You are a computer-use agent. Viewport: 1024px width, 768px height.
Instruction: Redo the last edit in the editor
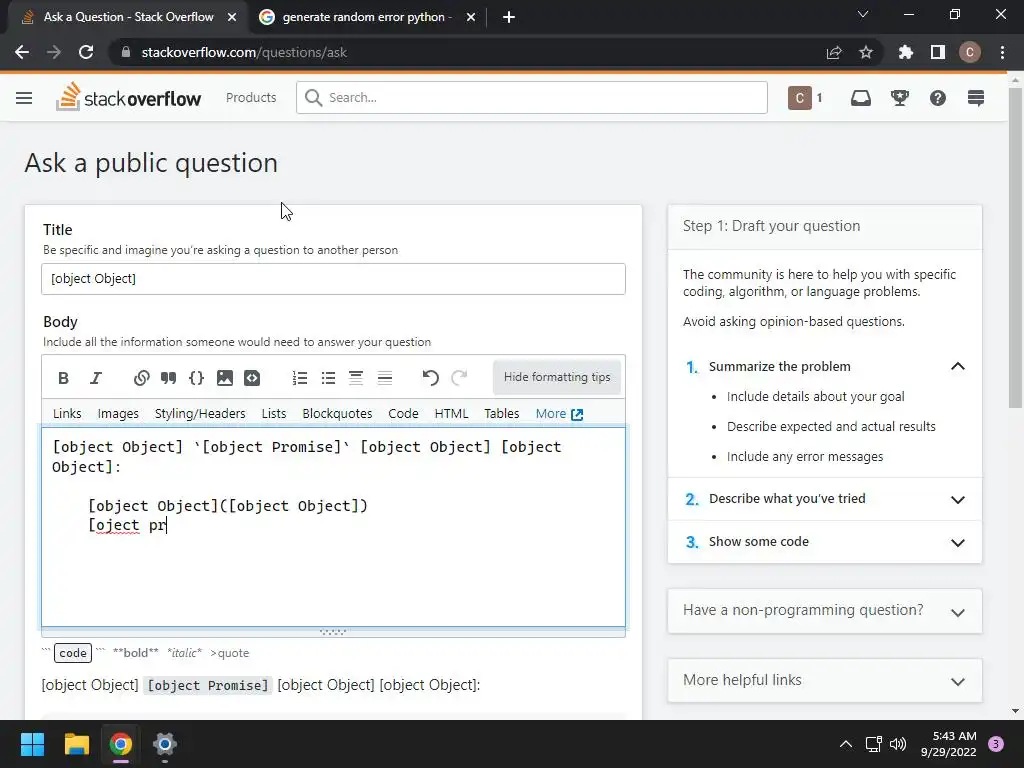coord(459,377)
